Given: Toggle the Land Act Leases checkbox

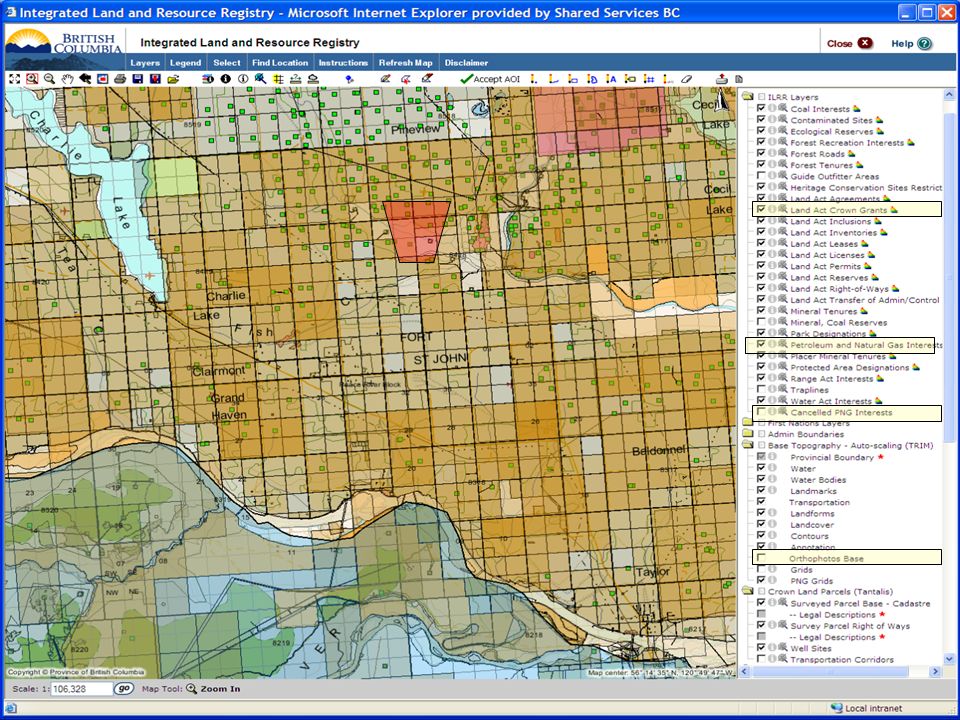Looking at the screenshot, I should pos(761,243).
